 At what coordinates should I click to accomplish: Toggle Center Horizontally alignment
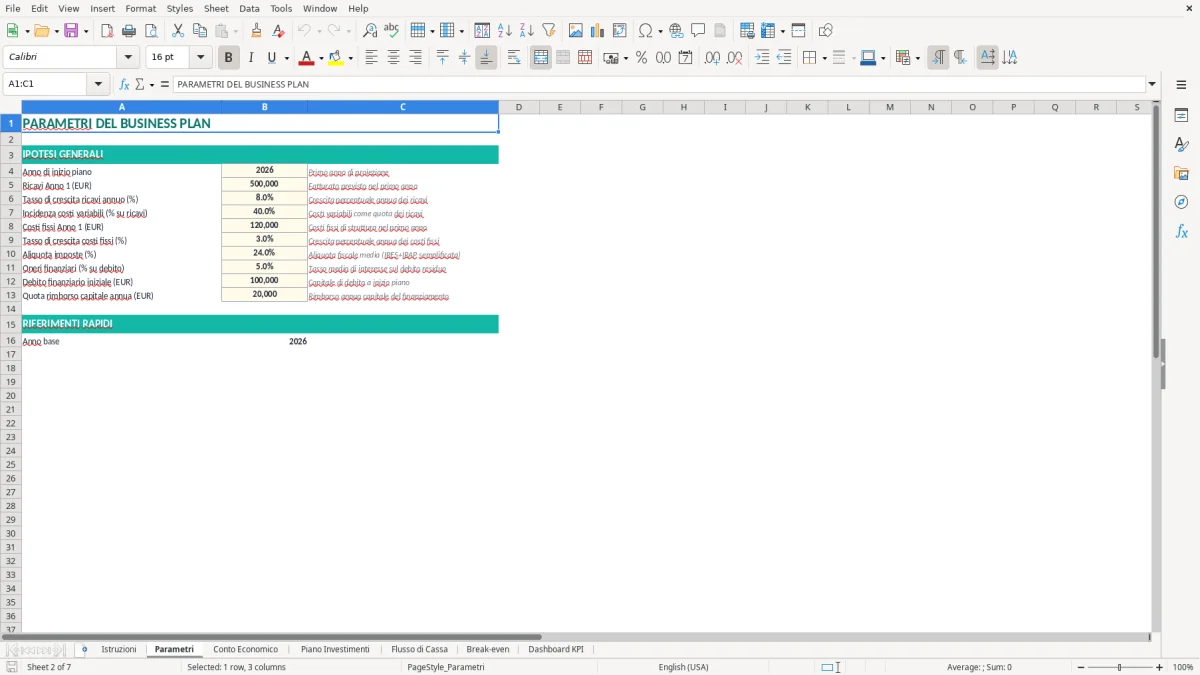(x=393, y=58)
